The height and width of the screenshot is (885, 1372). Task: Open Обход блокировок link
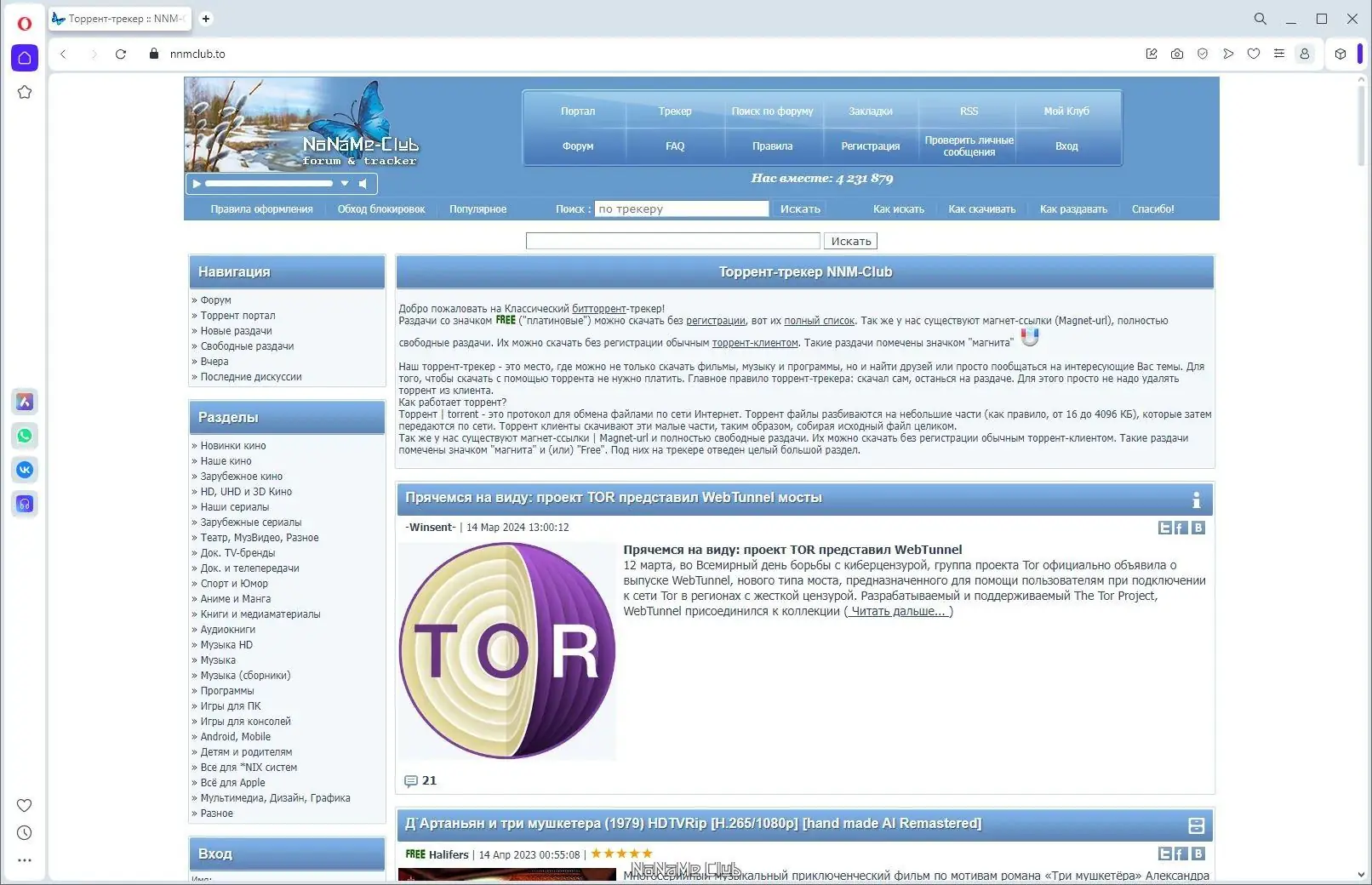click(x=381, y=209)
